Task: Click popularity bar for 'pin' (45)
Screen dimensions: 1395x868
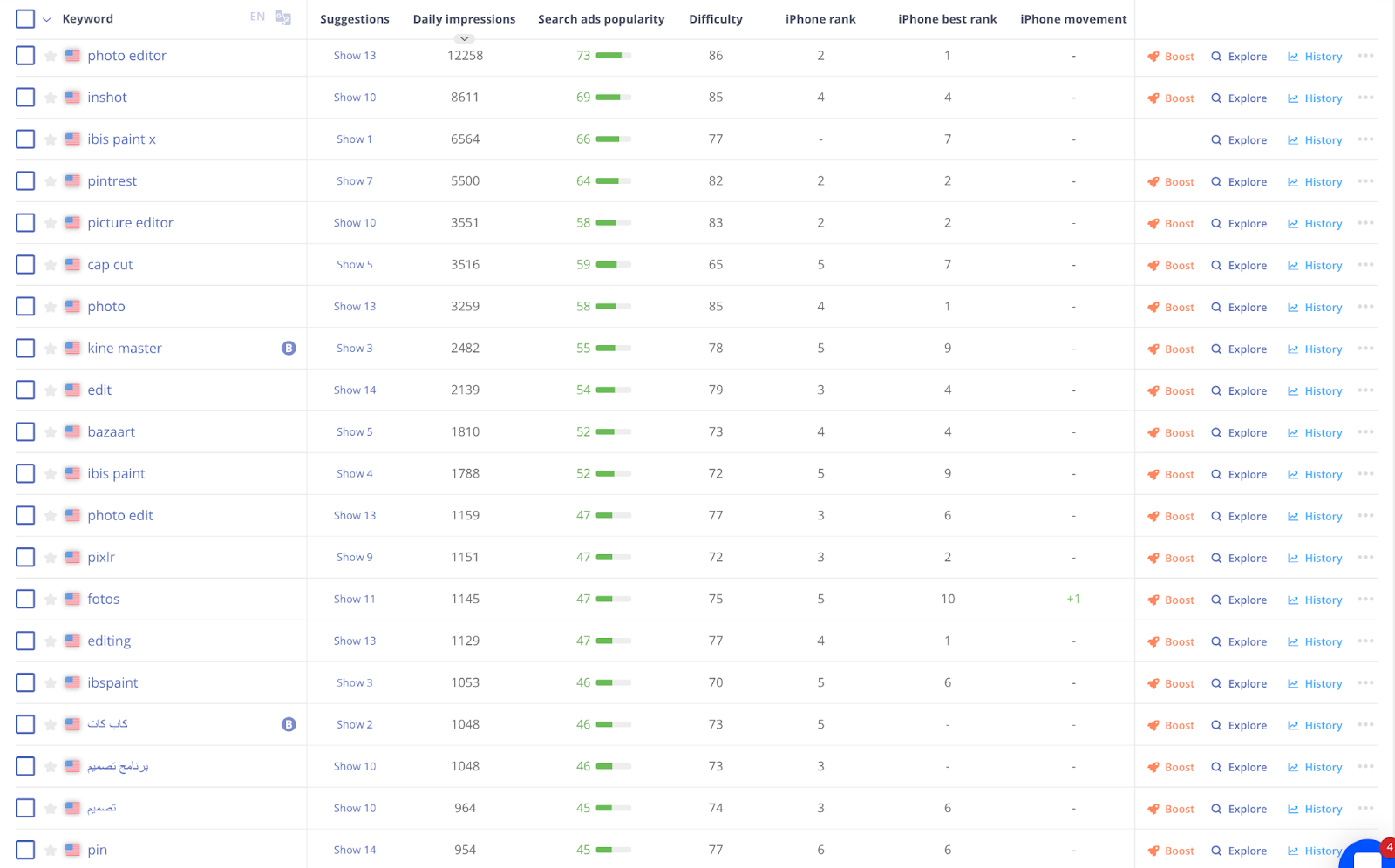Action: click(x=614, y=851)
